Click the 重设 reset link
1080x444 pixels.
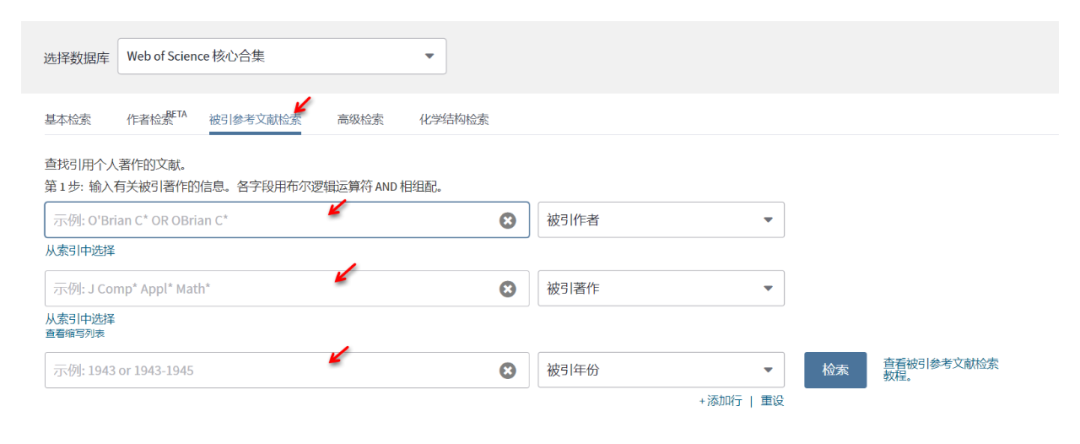(x=772, y=401)
